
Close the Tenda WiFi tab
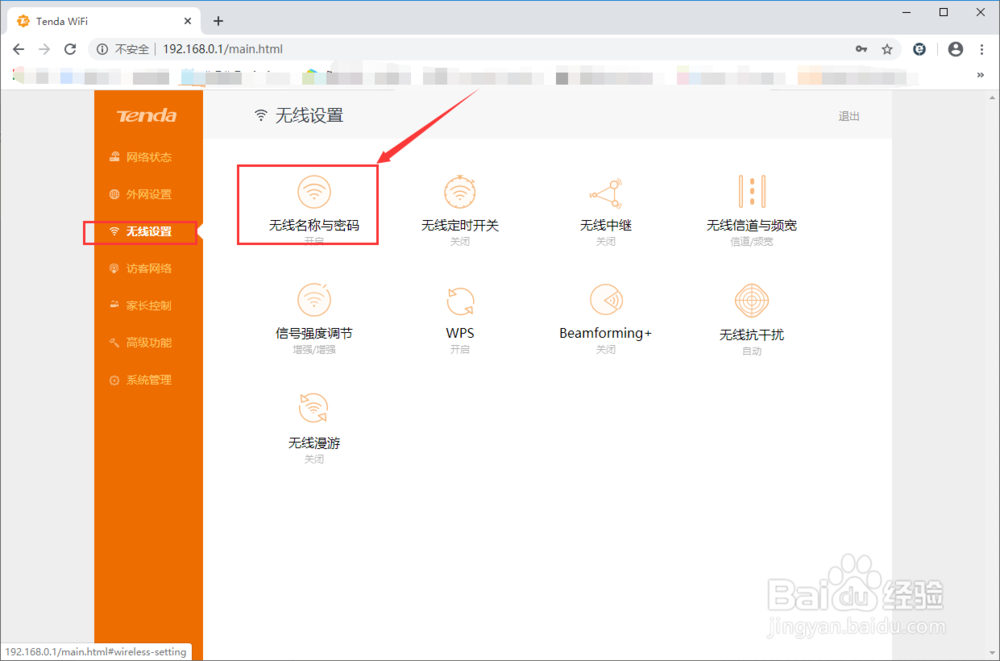(x=188, y=21)
